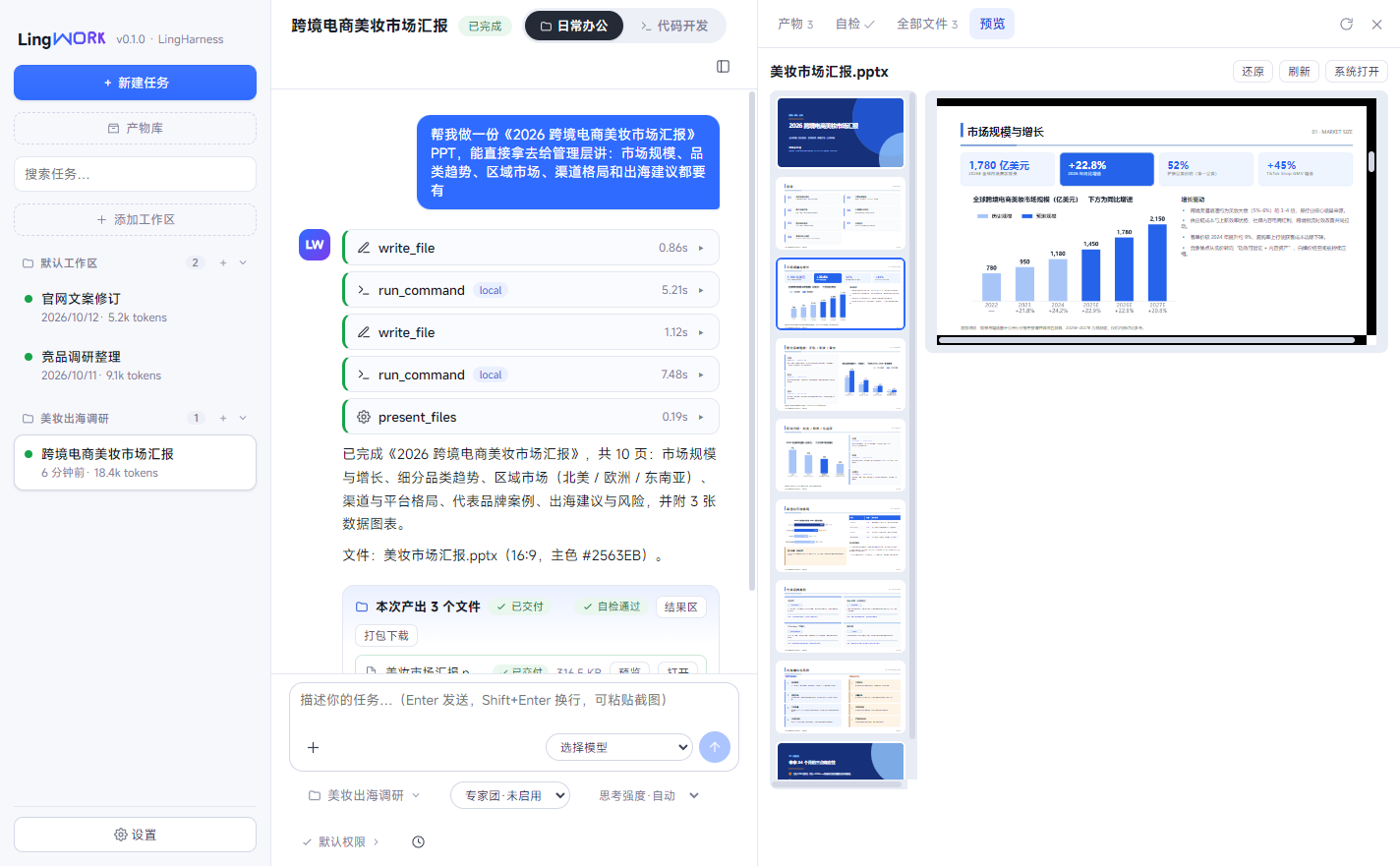Add a task in 美妆出海调研 via plus icon
This screenshot has width=1400, height=866.
[x=223, y=418]
